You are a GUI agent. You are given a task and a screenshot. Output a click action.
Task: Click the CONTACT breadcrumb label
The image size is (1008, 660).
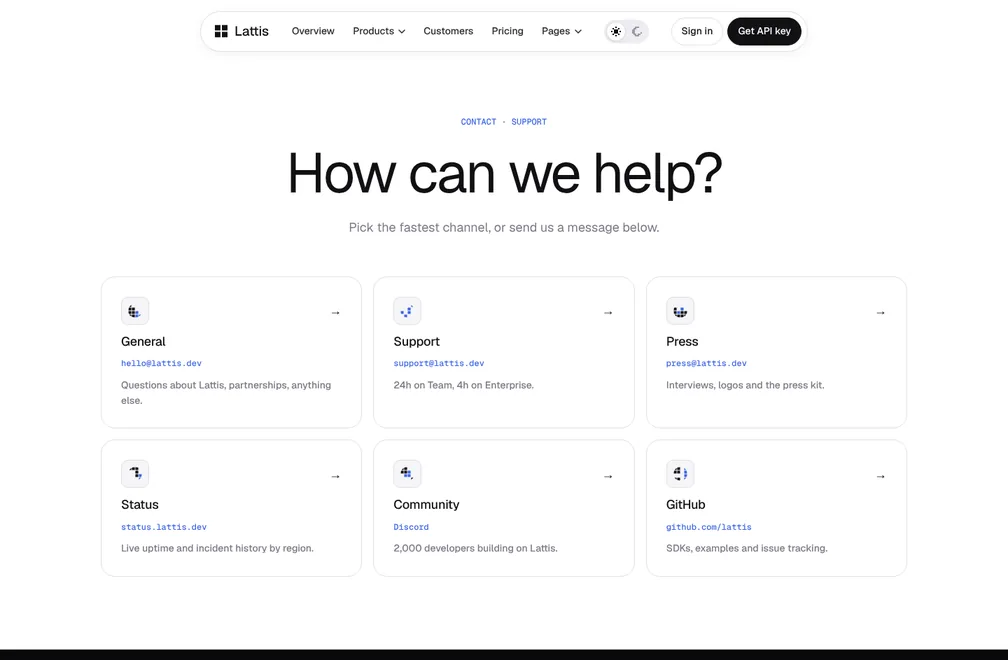point(478,121)
